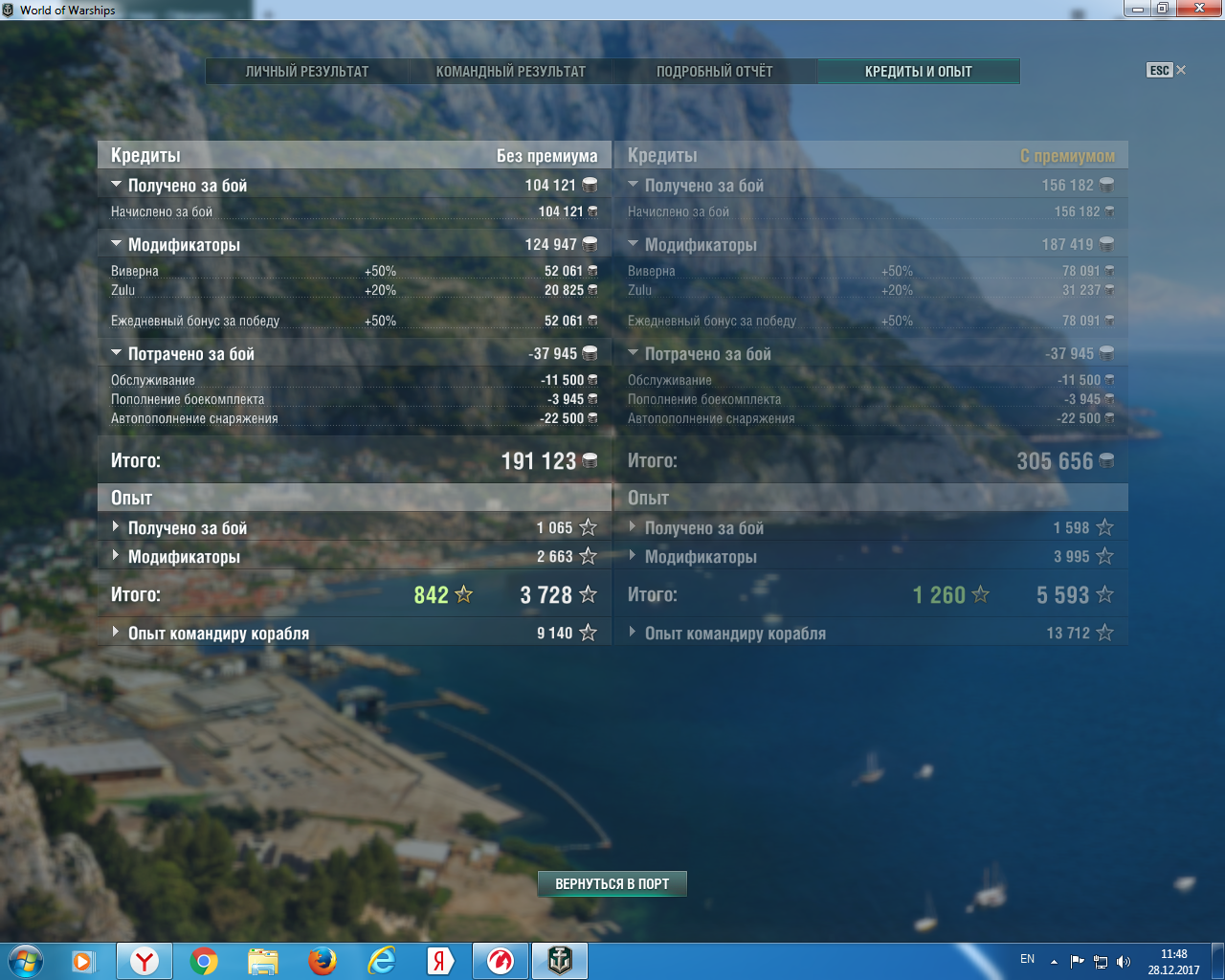The image size is (1225, 980).
Task: Click the yellow star next to 842
Action: [464, 594]
